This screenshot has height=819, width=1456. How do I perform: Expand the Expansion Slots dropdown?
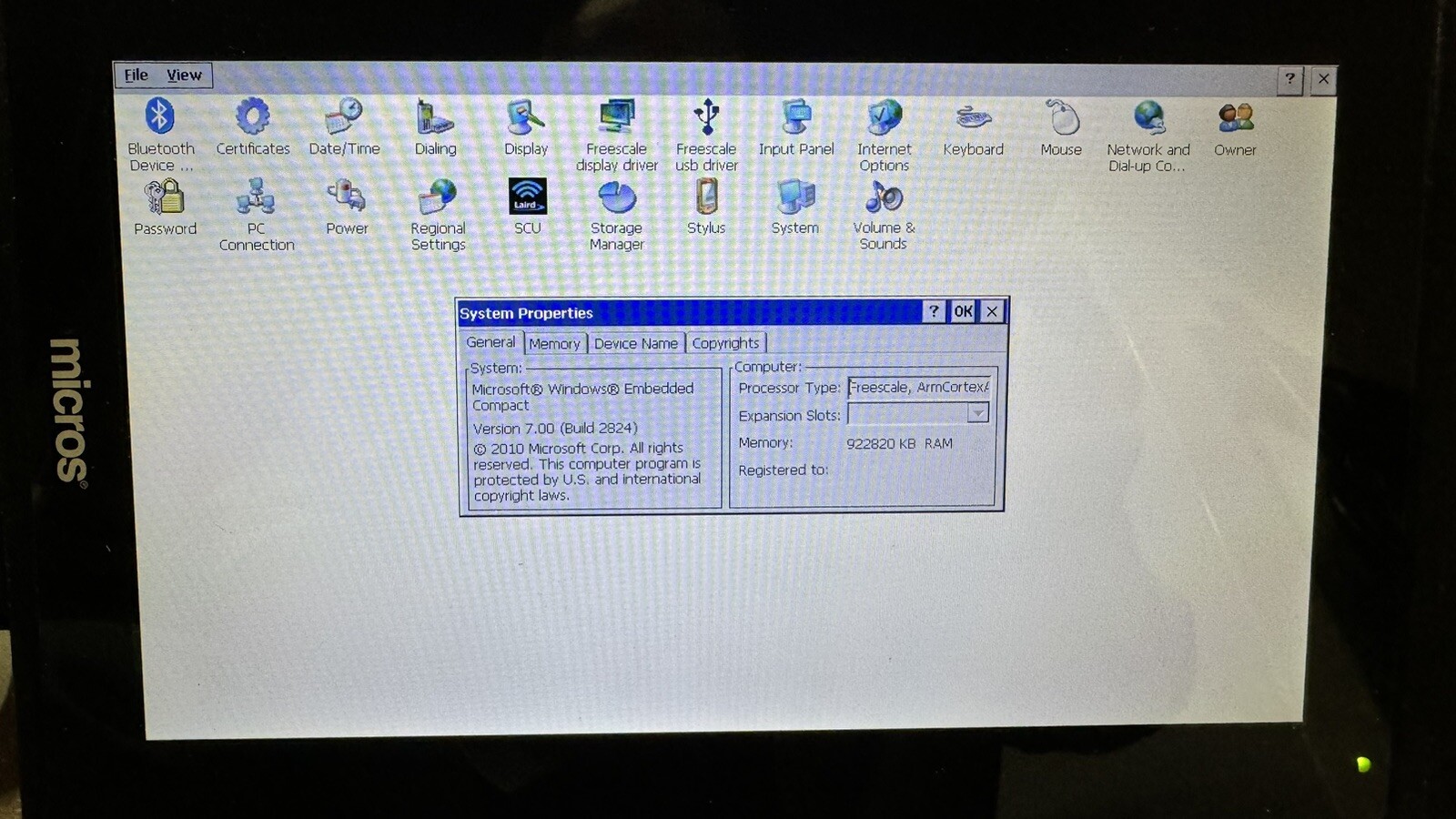(x=977, y=413)
